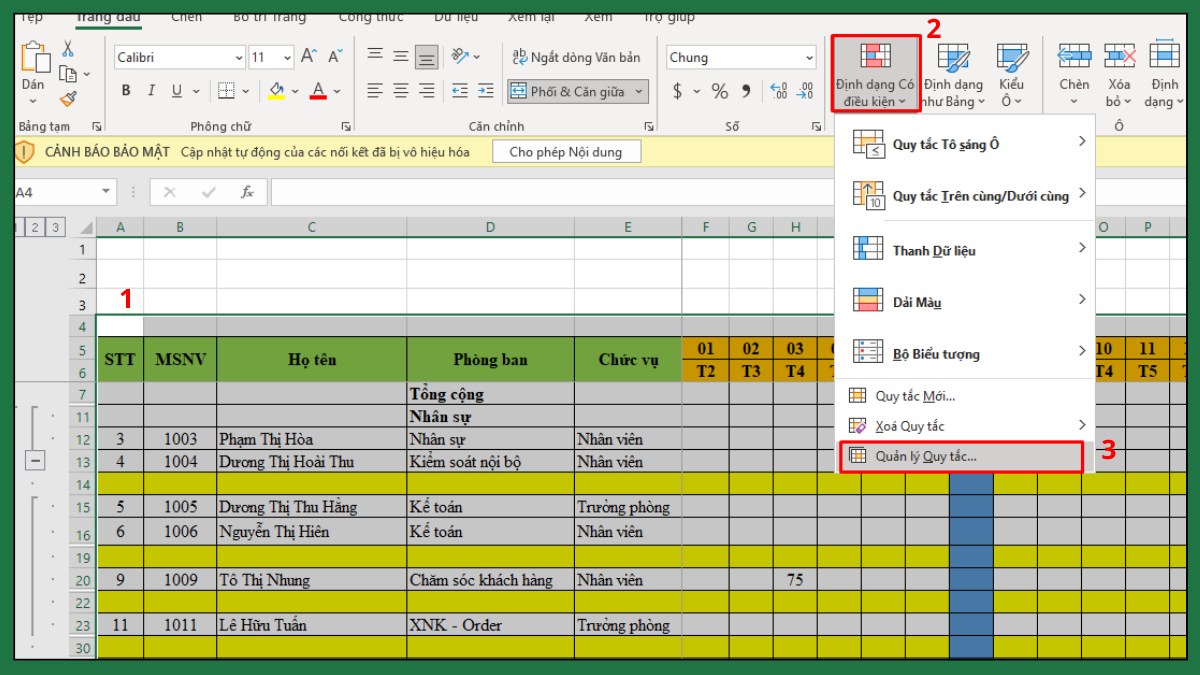Click the Name Box showing A4
This screenshot has width=1200, height=675.
pyautogui.click(x=55, y=190)
